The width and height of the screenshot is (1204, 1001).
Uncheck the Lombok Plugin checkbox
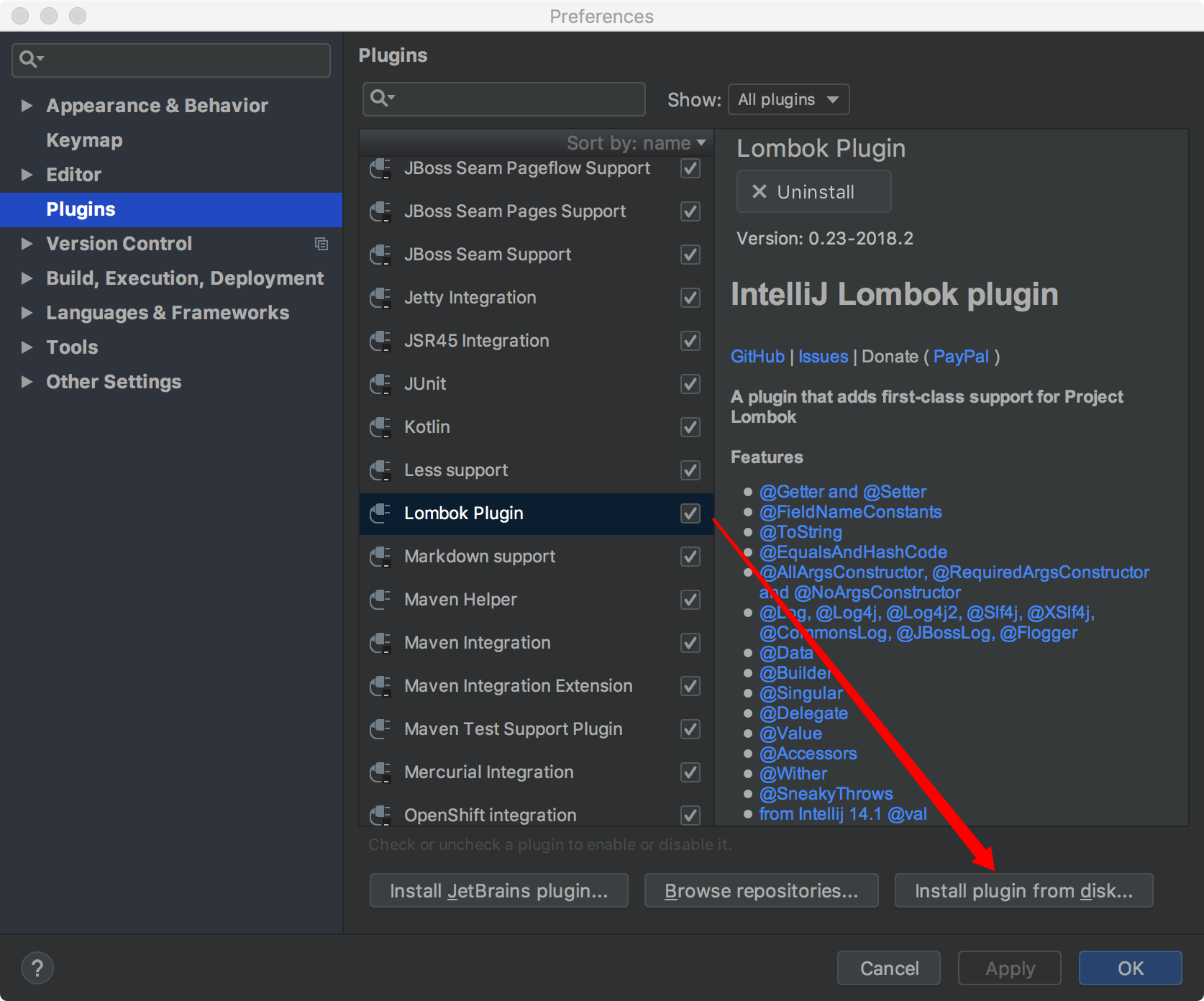pos(690,513)
